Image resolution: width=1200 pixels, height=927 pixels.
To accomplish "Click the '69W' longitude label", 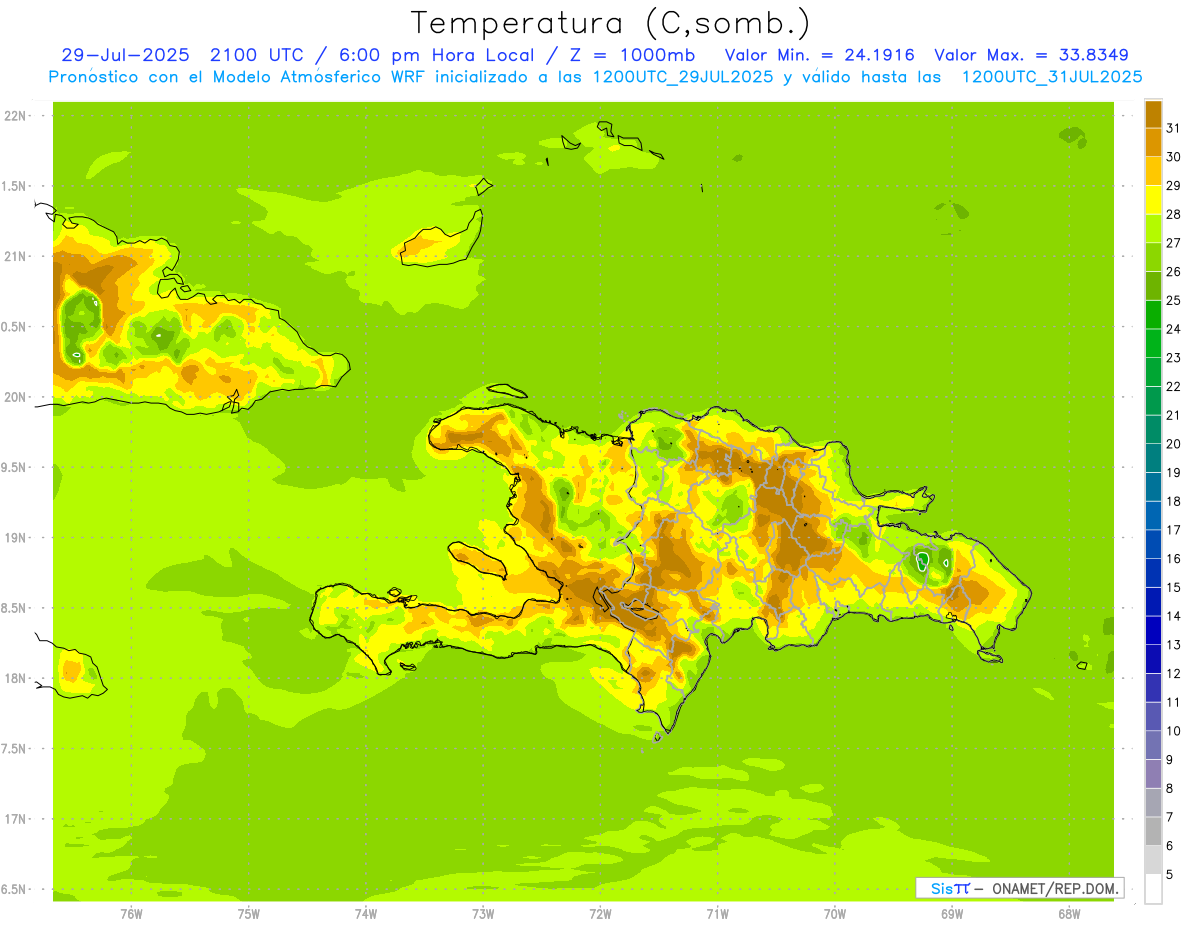I will [952, 913].
